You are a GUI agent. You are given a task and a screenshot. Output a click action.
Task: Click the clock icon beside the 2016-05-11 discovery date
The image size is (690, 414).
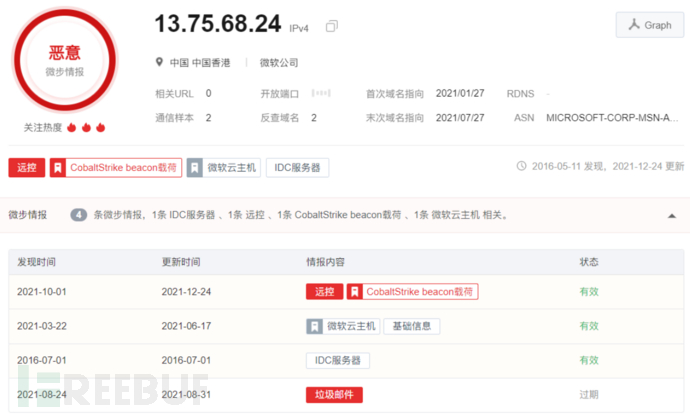521,166
